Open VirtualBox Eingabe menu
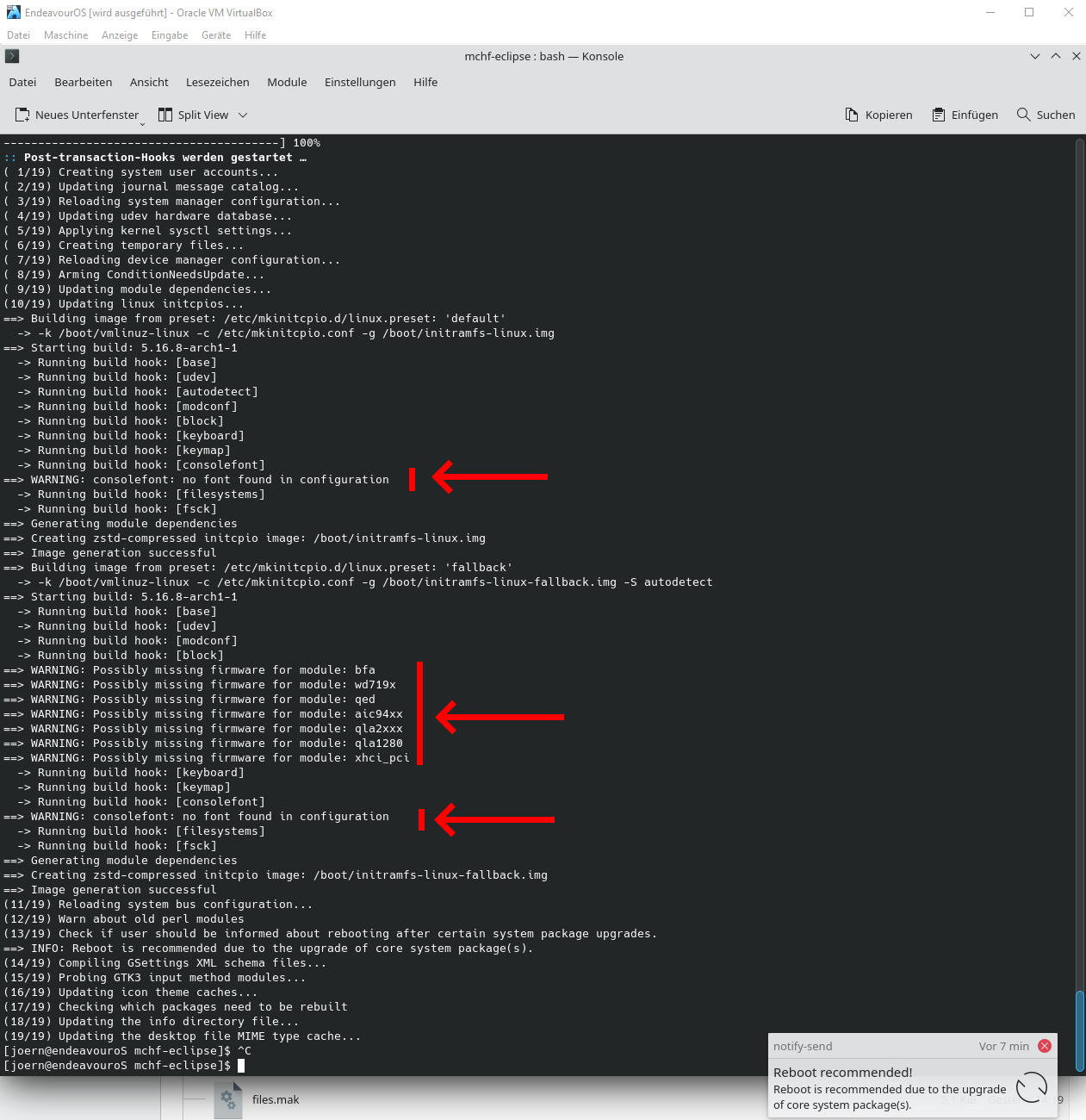 click(170, 35)
